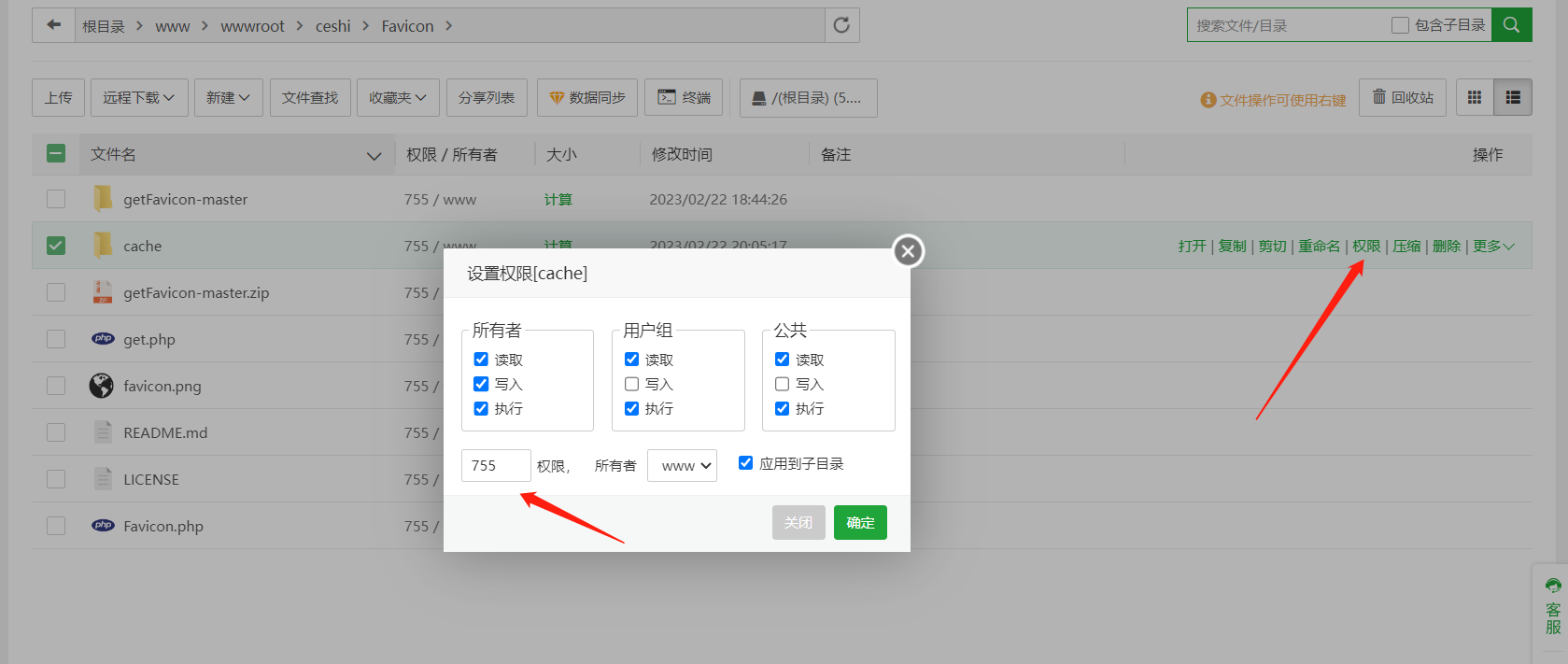Click the 755 permission input field

(496, 465)
